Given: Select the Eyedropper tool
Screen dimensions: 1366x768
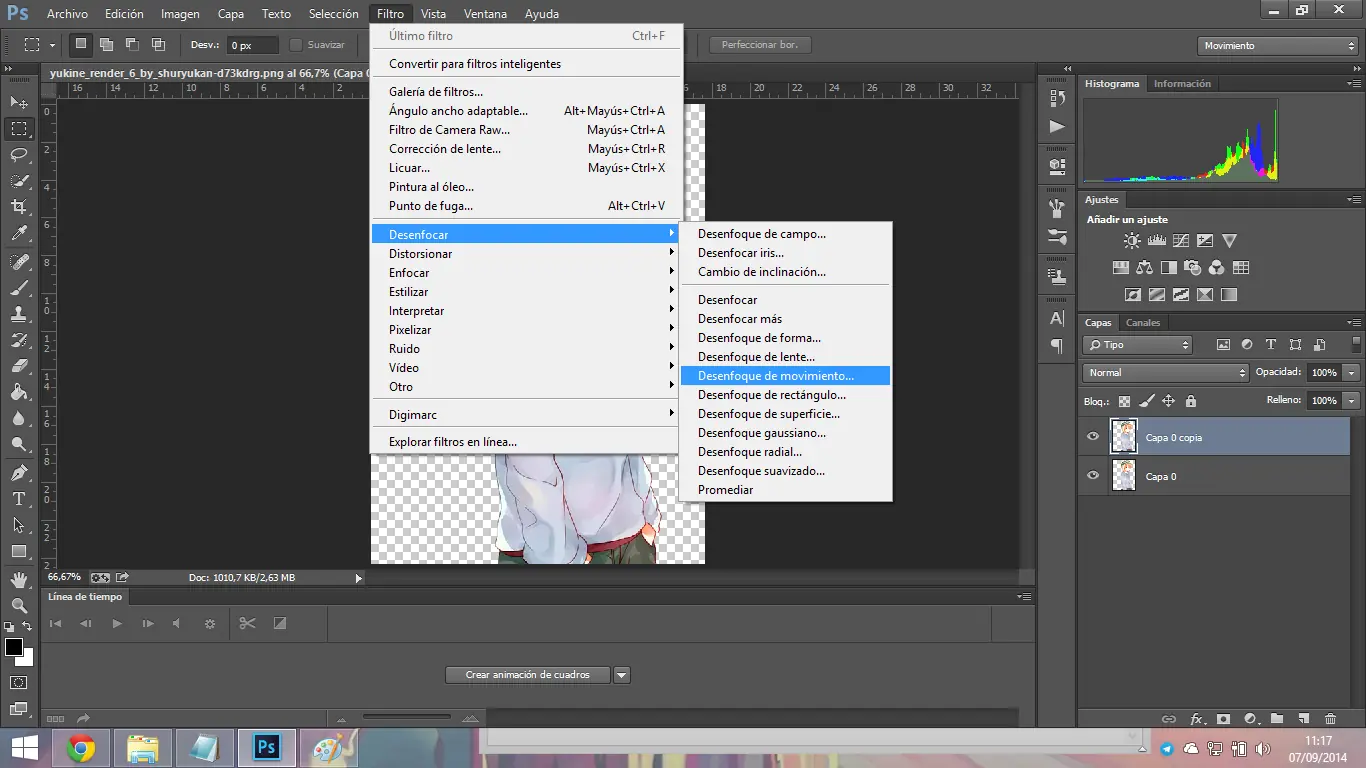Looking at the screenshot, I should click(x=19, y=233).
